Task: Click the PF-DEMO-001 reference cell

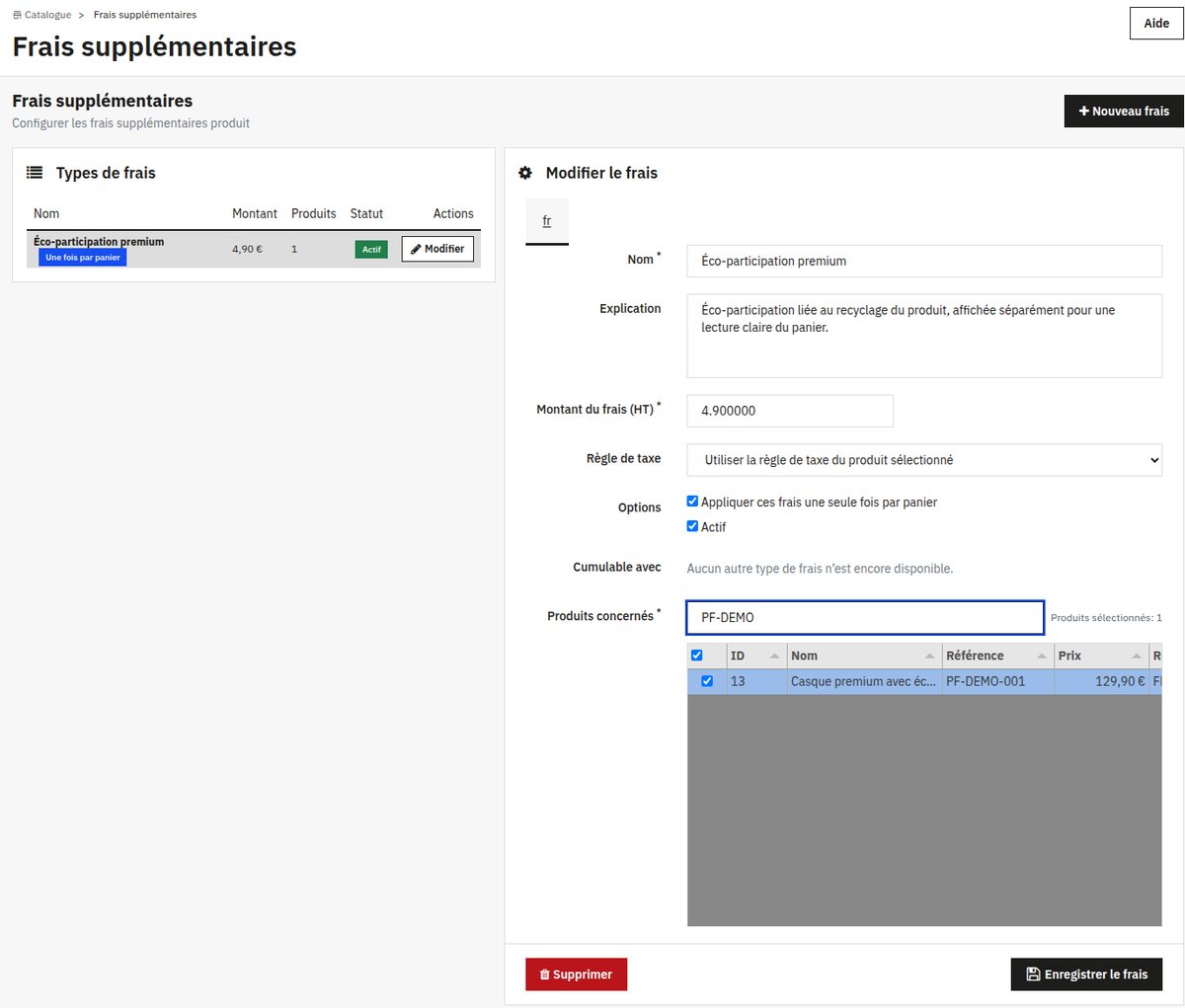Action: 998,681
